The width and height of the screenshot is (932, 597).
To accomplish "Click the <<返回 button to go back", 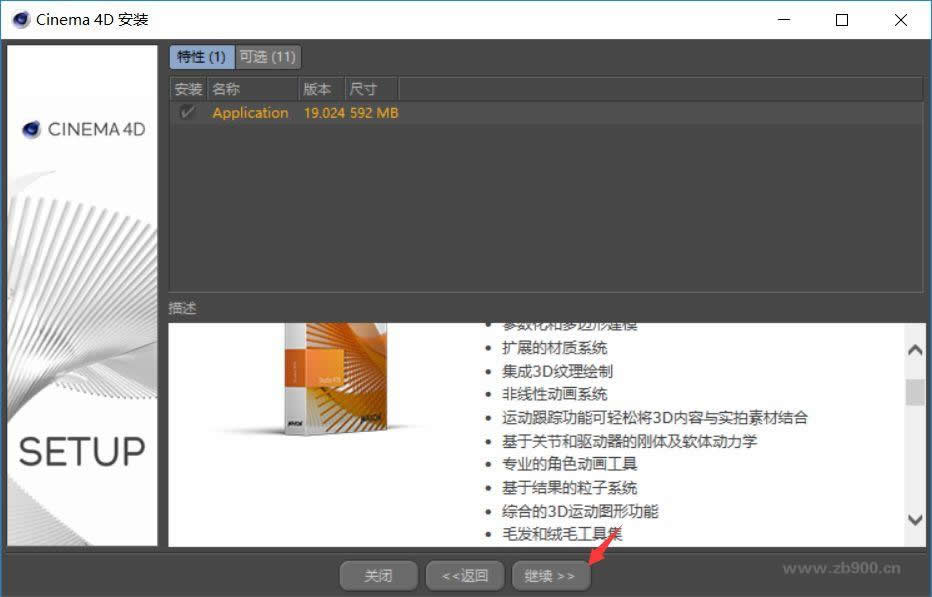I will tap(465, 575).
